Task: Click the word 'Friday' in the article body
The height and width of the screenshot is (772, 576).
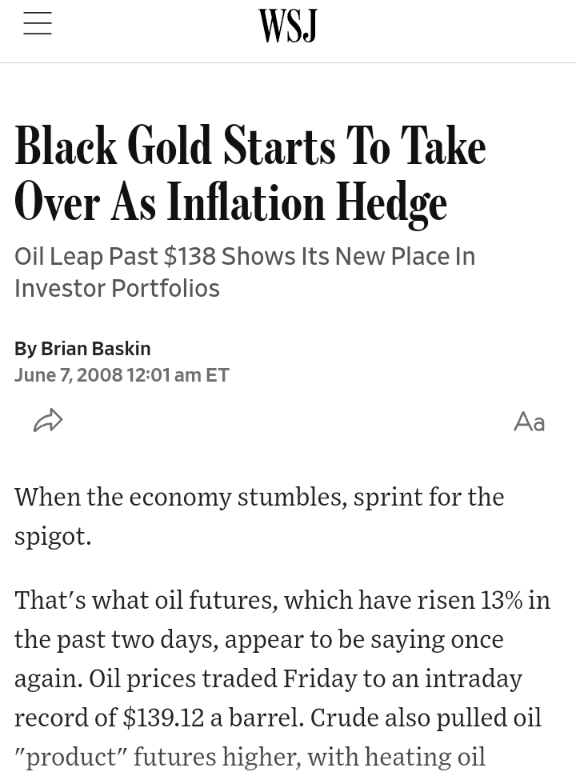Action: pos(320,678)
